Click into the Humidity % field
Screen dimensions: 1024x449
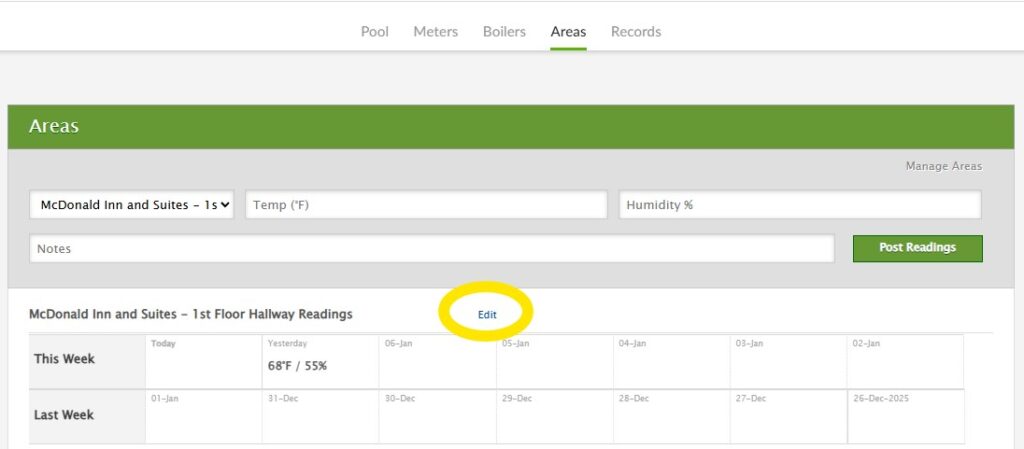click(799, 205)
